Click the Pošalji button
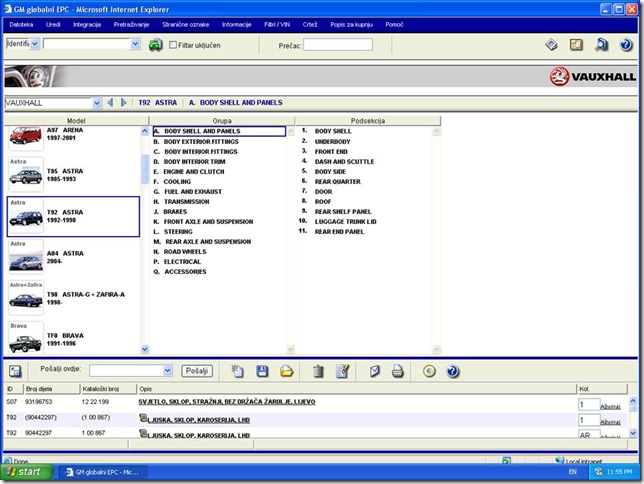Screen dimensions: 644x484 (197, 371)
